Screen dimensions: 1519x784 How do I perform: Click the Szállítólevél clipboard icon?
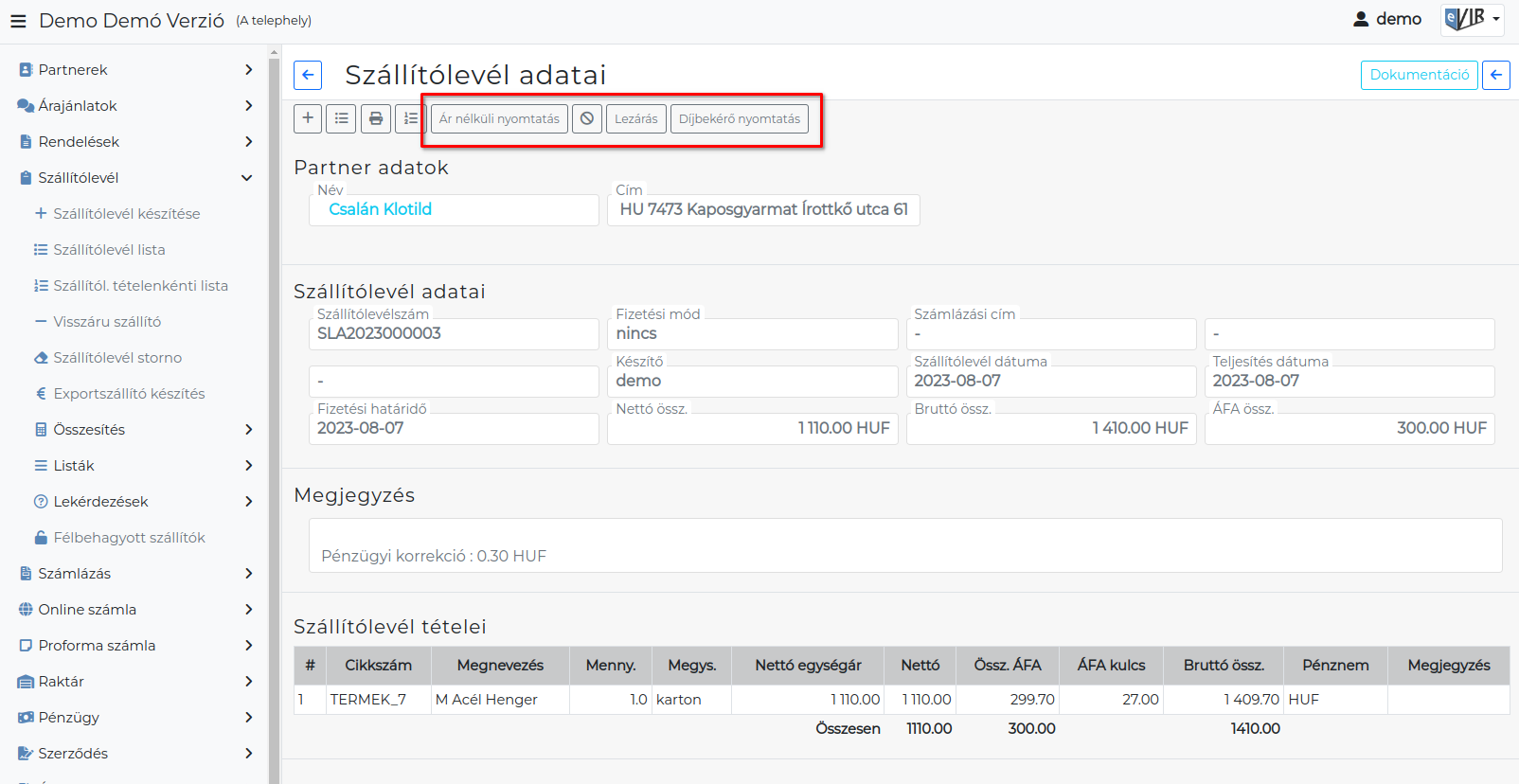(x=26, y=177)
